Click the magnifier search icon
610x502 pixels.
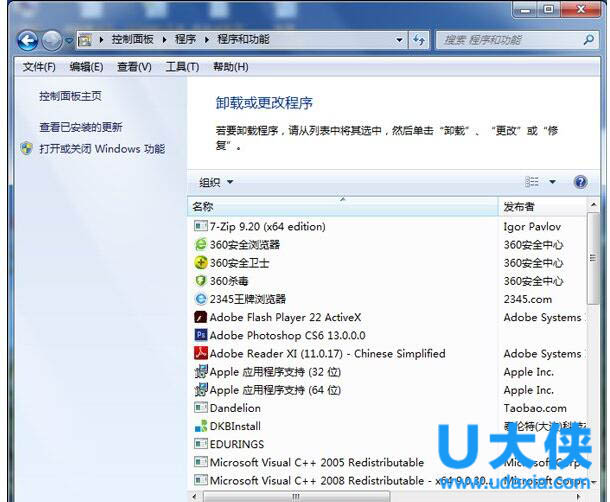589,40
